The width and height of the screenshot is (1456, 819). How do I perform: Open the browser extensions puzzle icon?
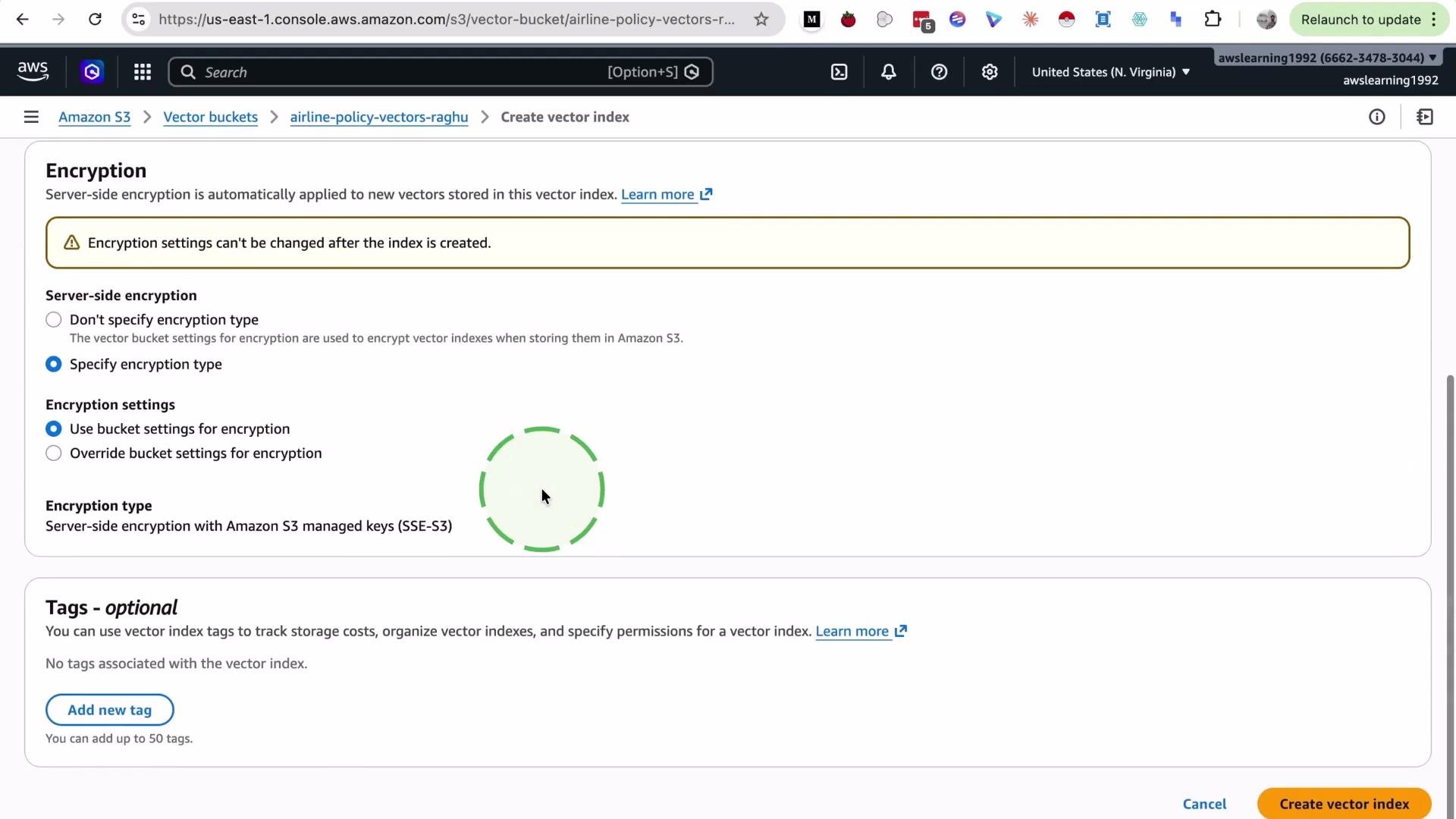pos(1213,20)
